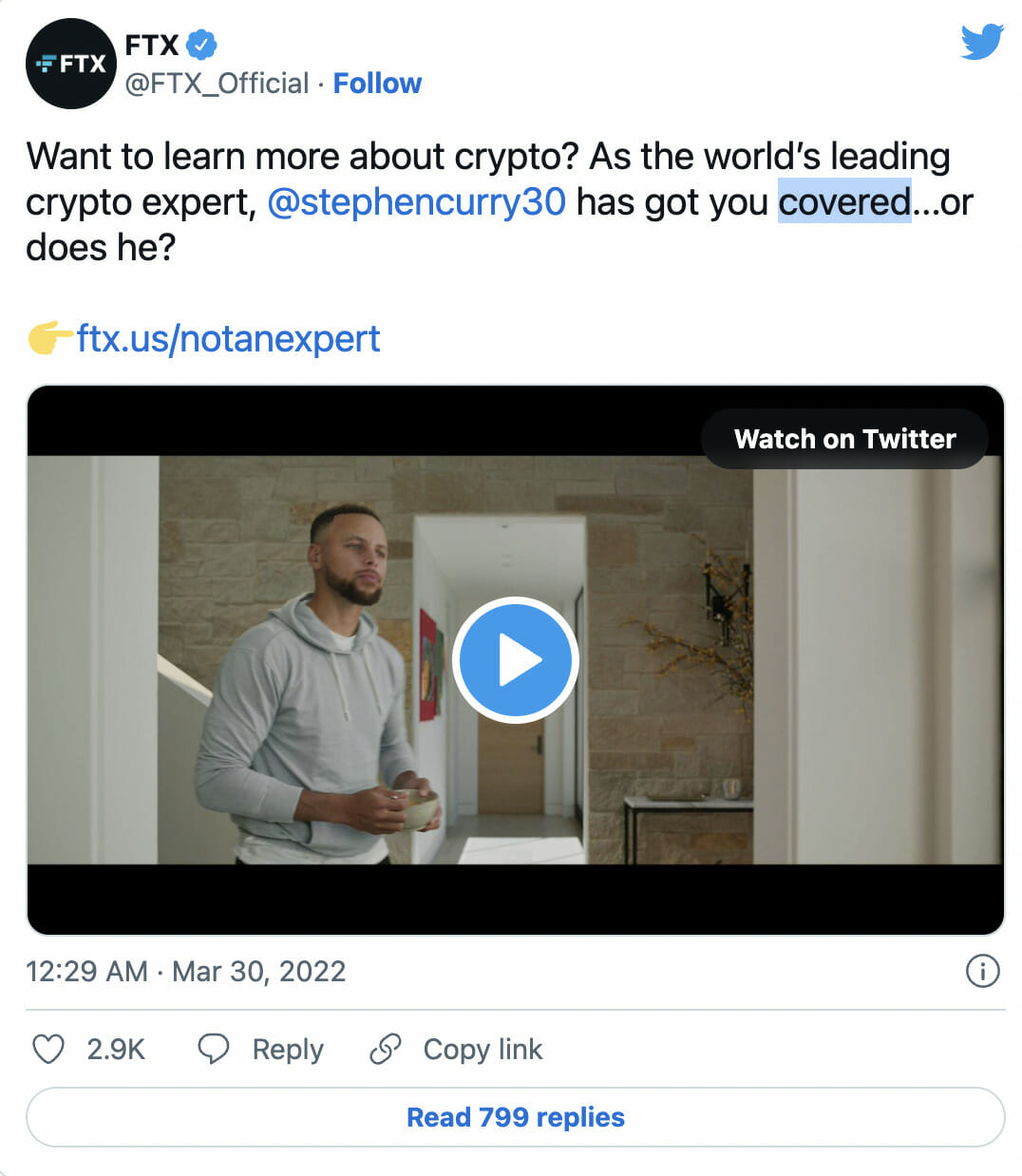Image resolution: width=1022 pixels, height=1176 pixels.
Task: Click the reply speech bubble icon
Action: tap(214, 1049)
